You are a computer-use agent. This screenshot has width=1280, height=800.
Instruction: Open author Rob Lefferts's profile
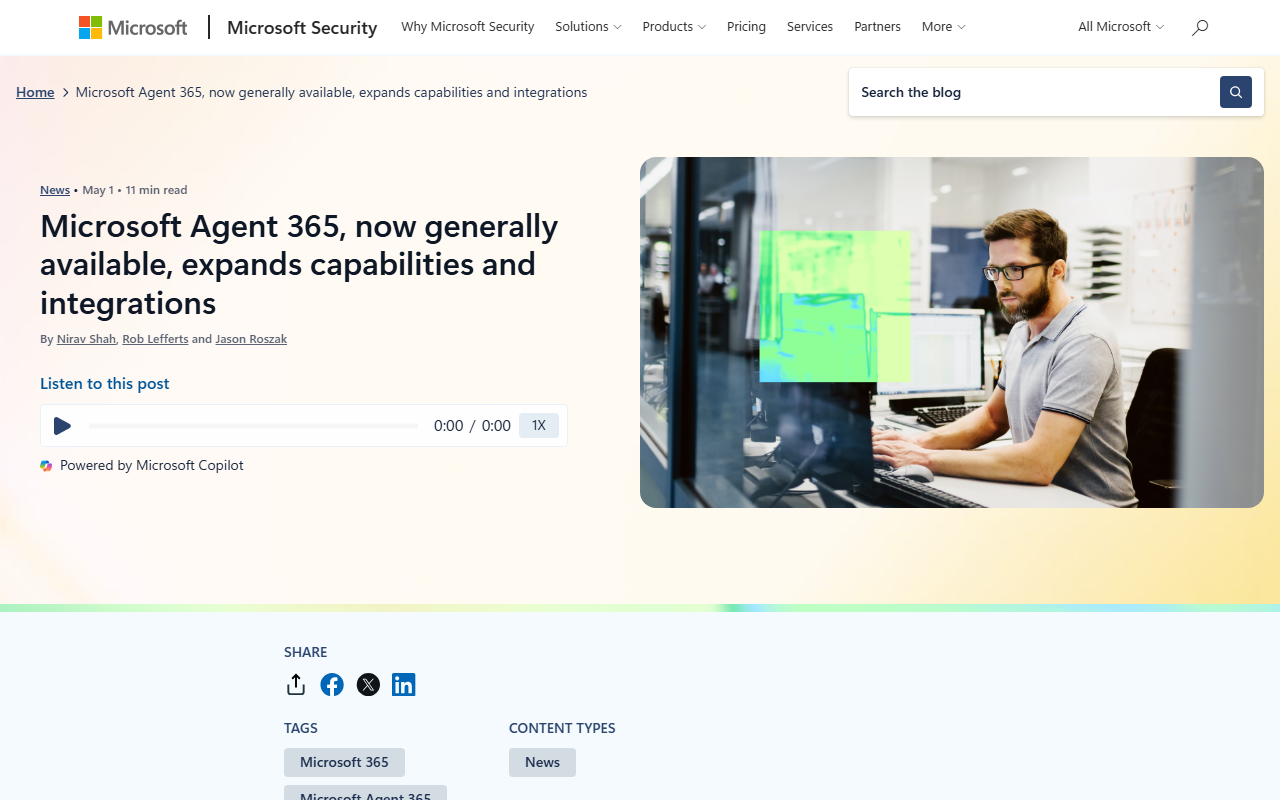[155, 339]
